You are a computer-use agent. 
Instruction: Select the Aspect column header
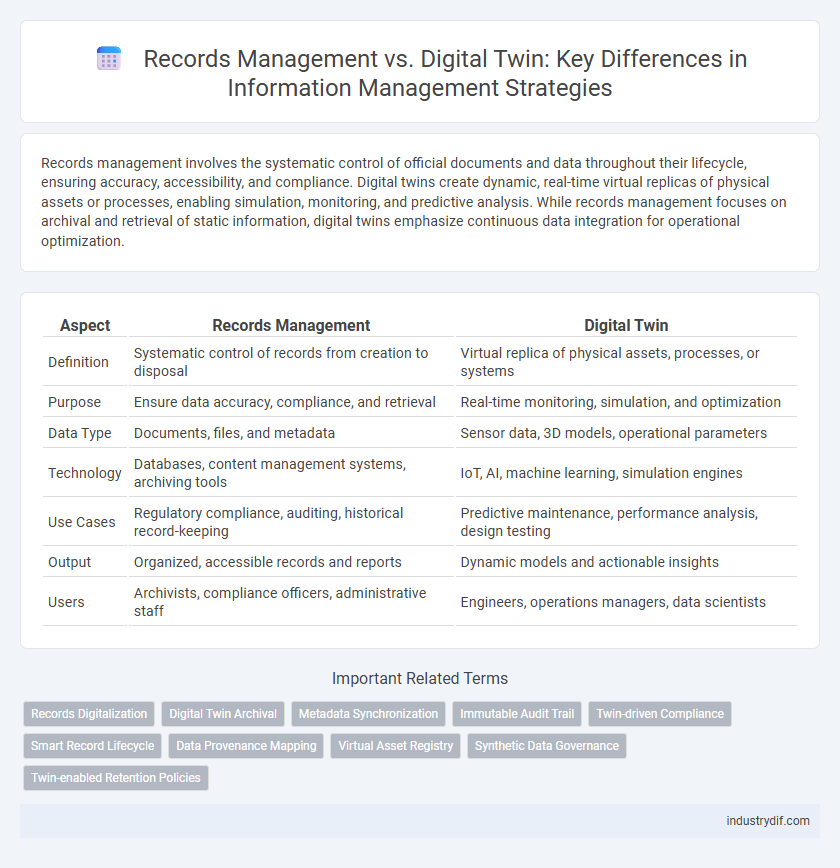[x=85, y=325]
